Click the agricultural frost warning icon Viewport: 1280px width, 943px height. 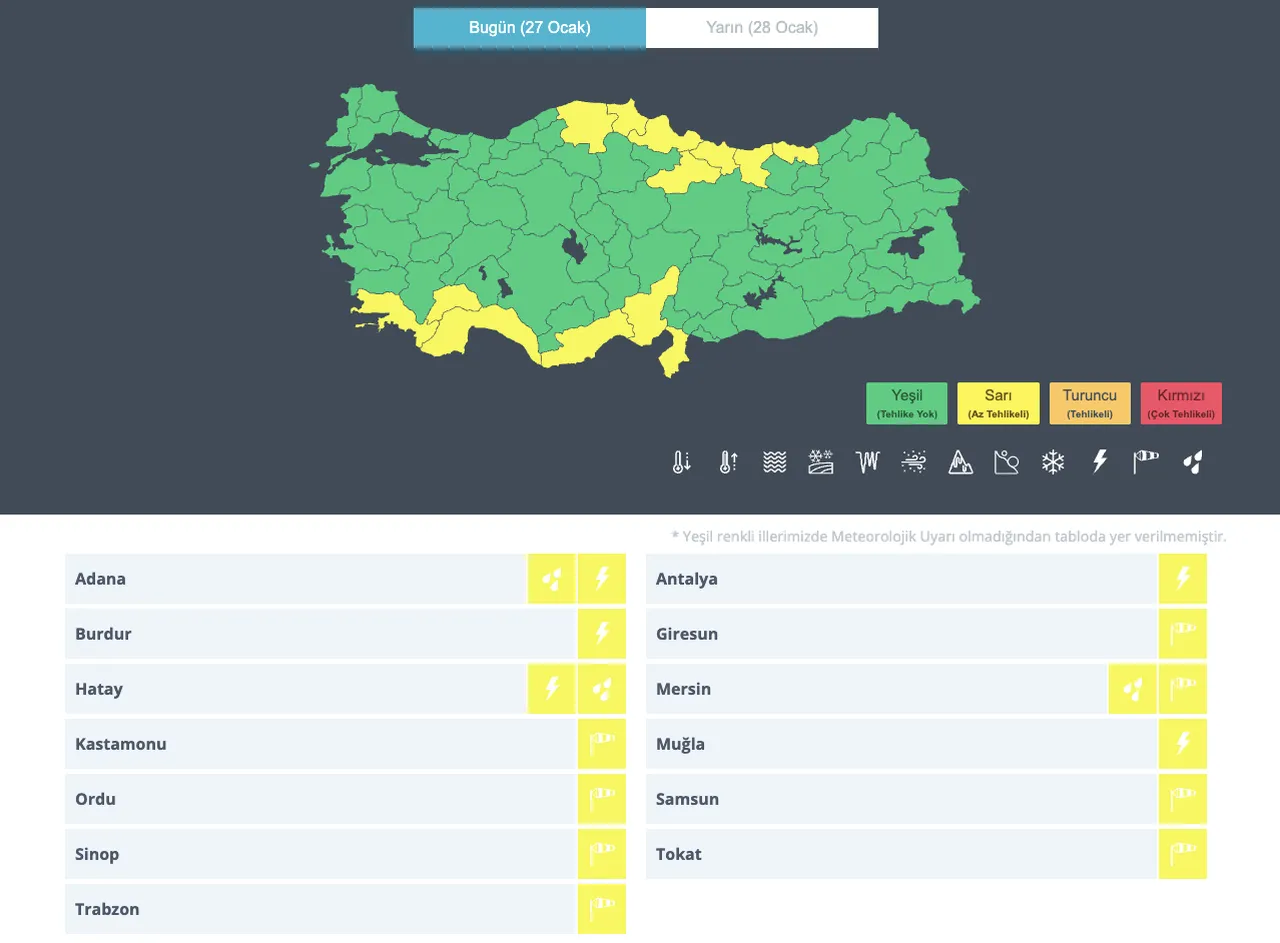(x=820, y=462)
